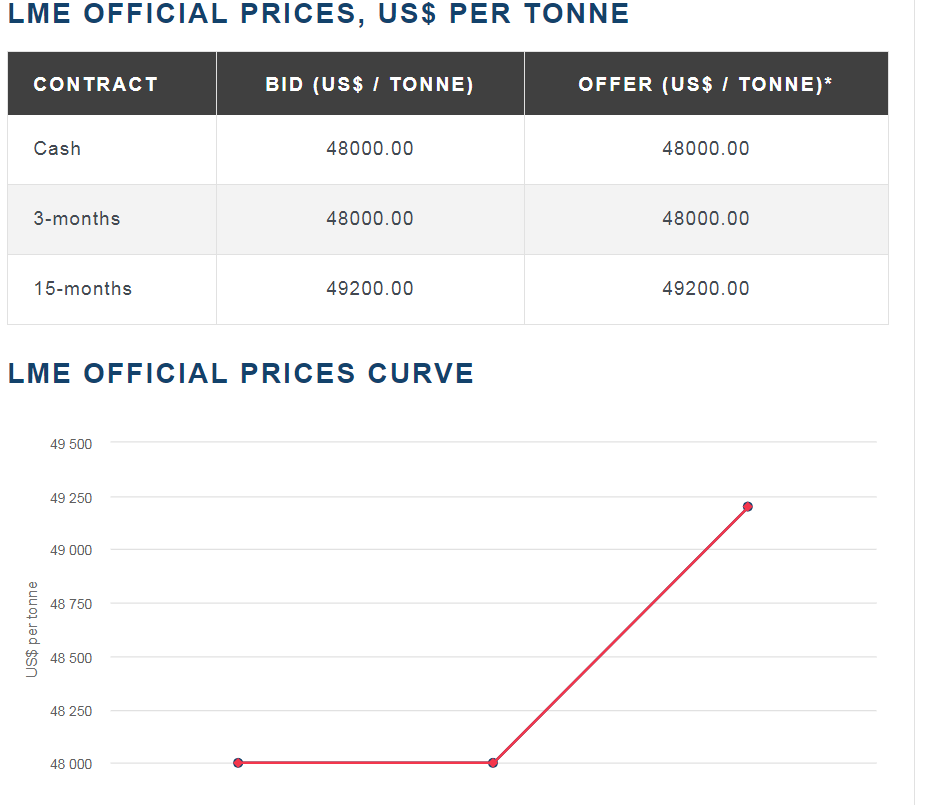The image size is (927, 805).
Task: Select the 15-months contract row label
Action: (x=83, y=289)
